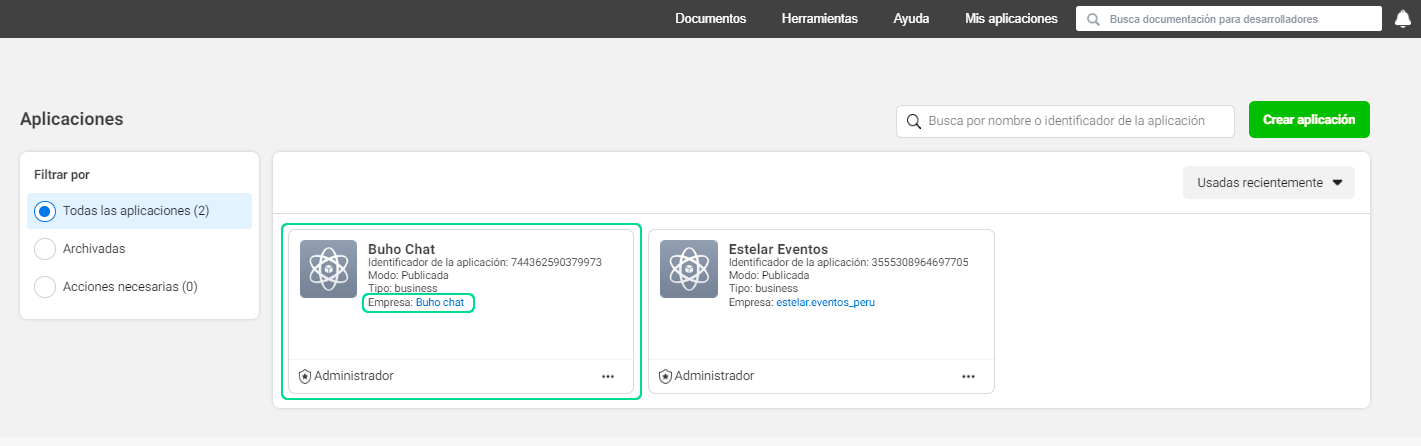
Task: Open the Ayuda menu
Action: [x=911, y=19]
